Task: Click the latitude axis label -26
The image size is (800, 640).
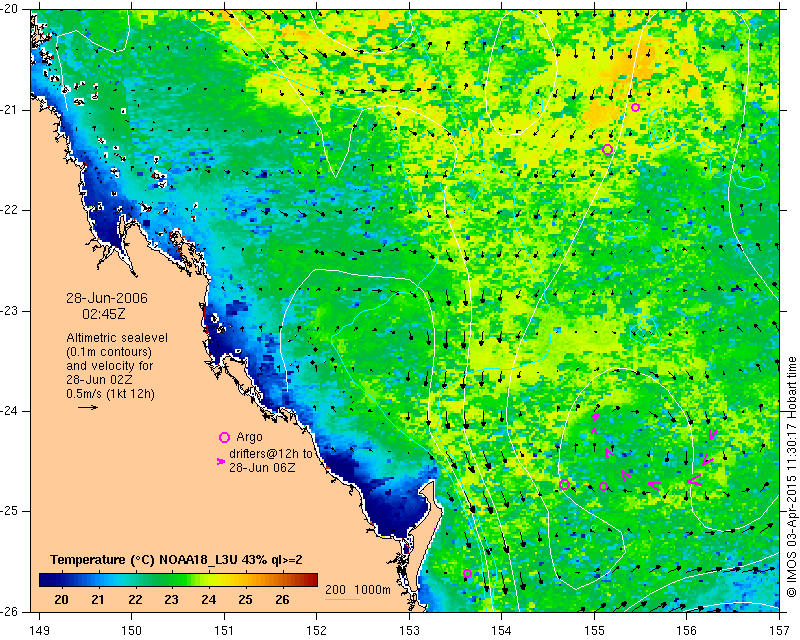Action: (11, 611)
